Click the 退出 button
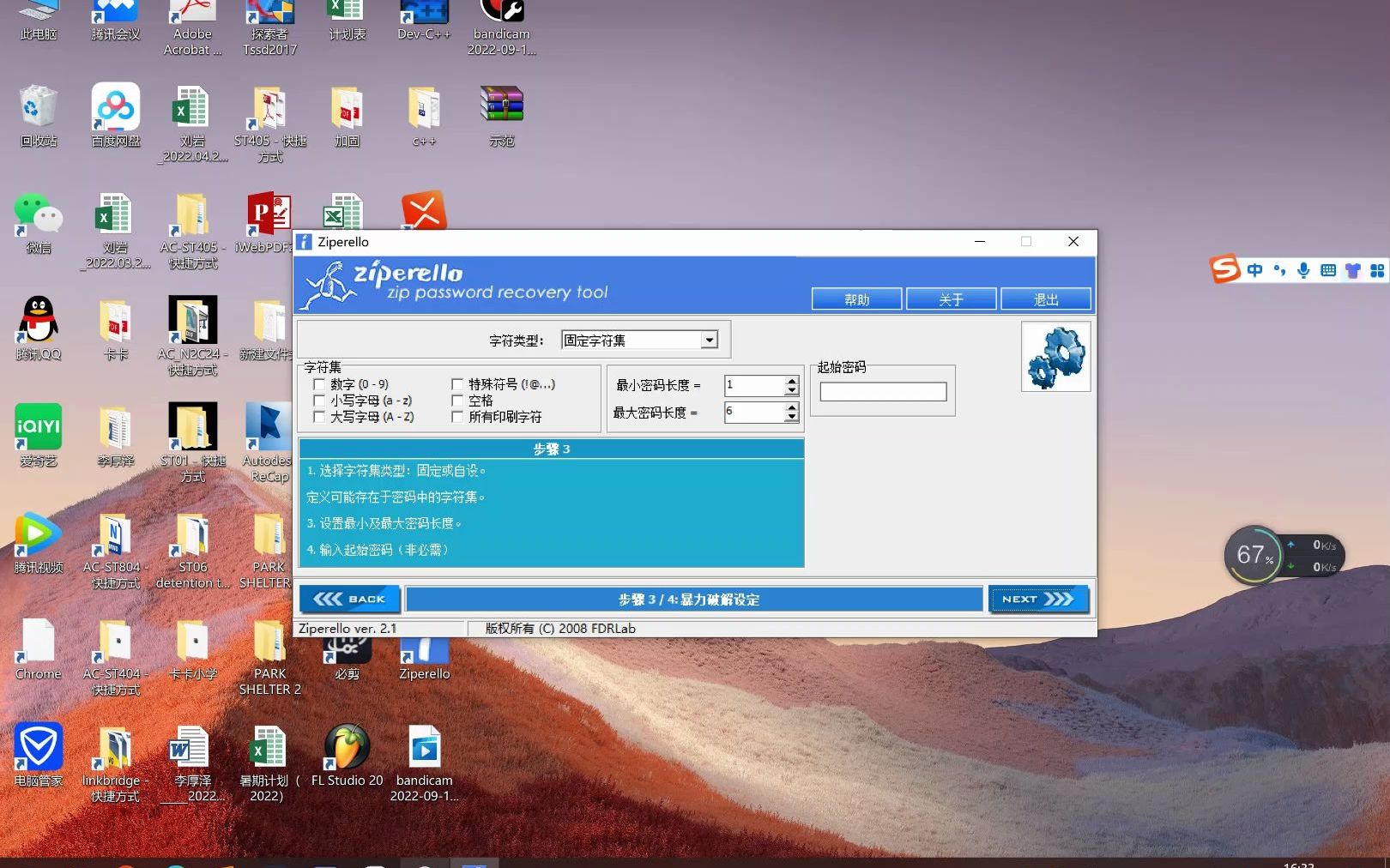This screenshot has height=868, width=1390. click(1046, 299)
